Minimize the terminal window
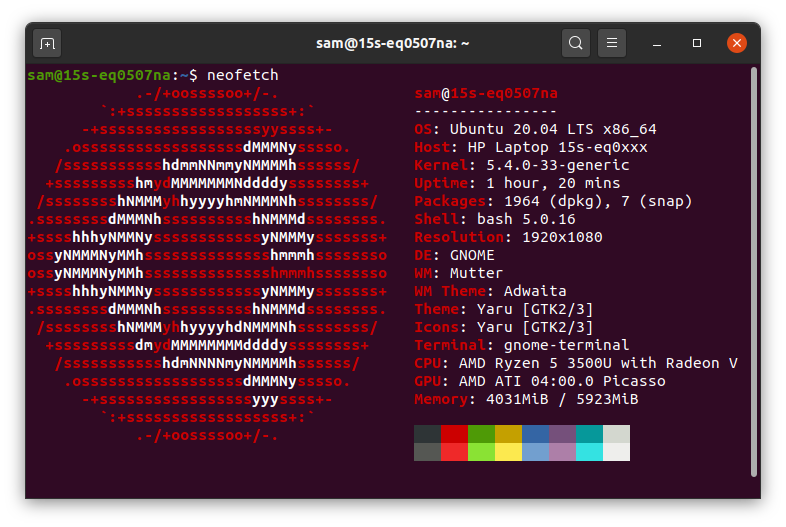Image resolution: width=786 pixels, height=527 pixels. [x=657, y=44]
